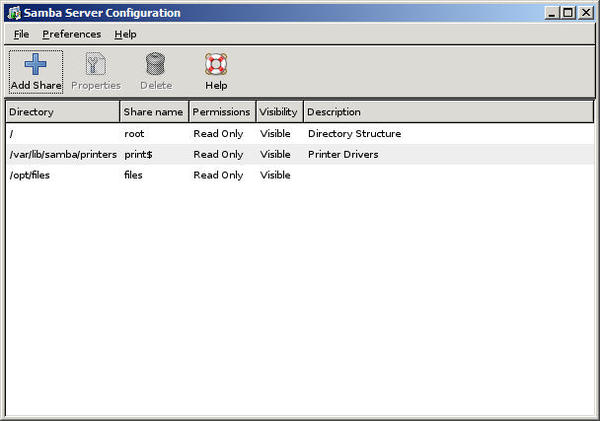Select the / directory cell

(11, 134)
